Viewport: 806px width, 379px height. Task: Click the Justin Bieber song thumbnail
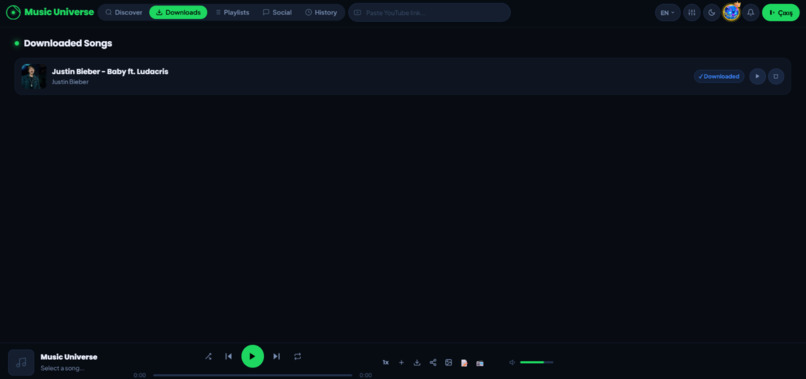coord(34,76)
